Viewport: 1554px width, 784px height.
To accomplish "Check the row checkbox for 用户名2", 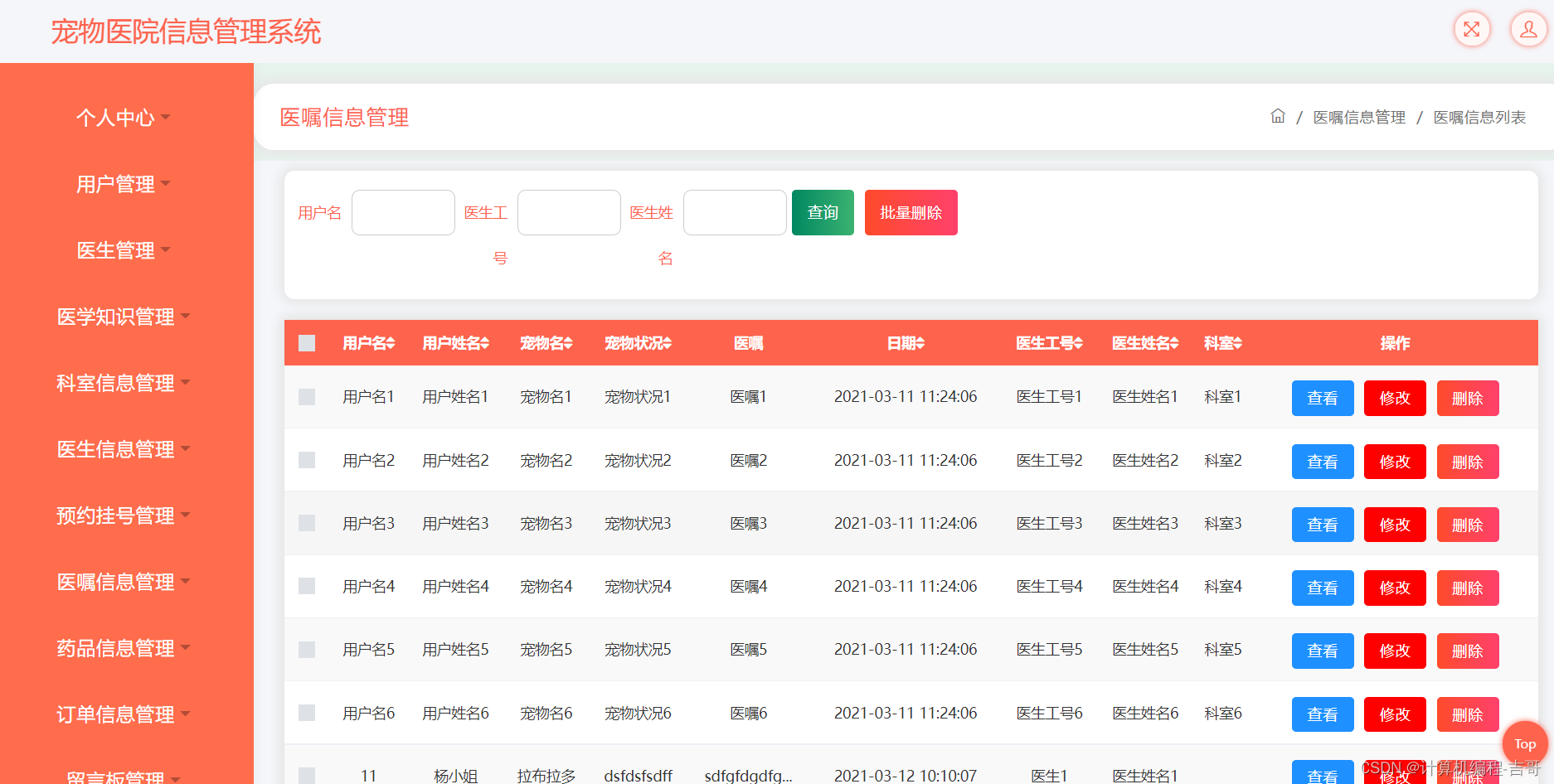I will 307,460.
